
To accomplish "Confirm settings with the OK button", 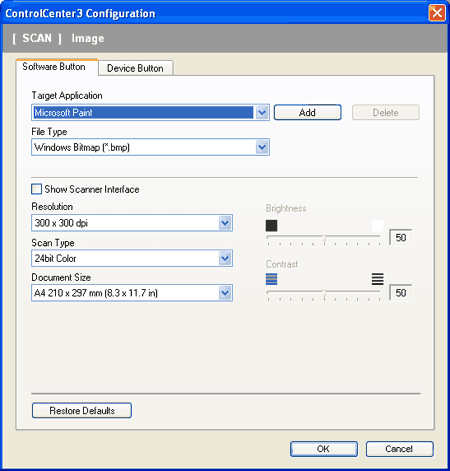I will [x=323, y=449].
